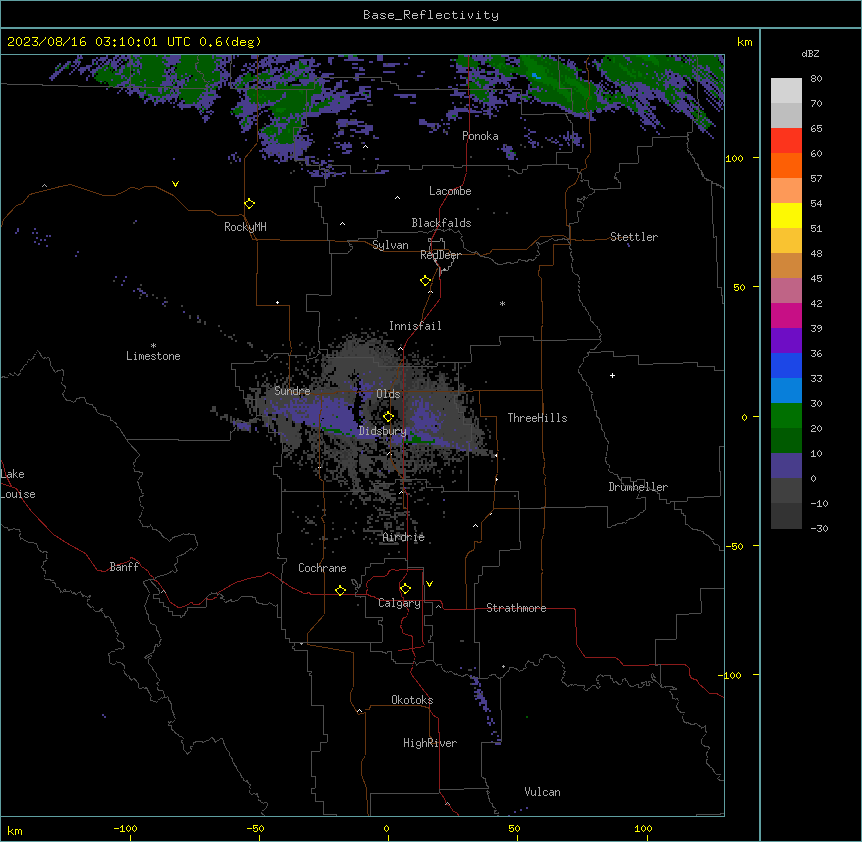Click the yellow marker below Cochrane label
The image size is (862, 842).
(341, 590)
